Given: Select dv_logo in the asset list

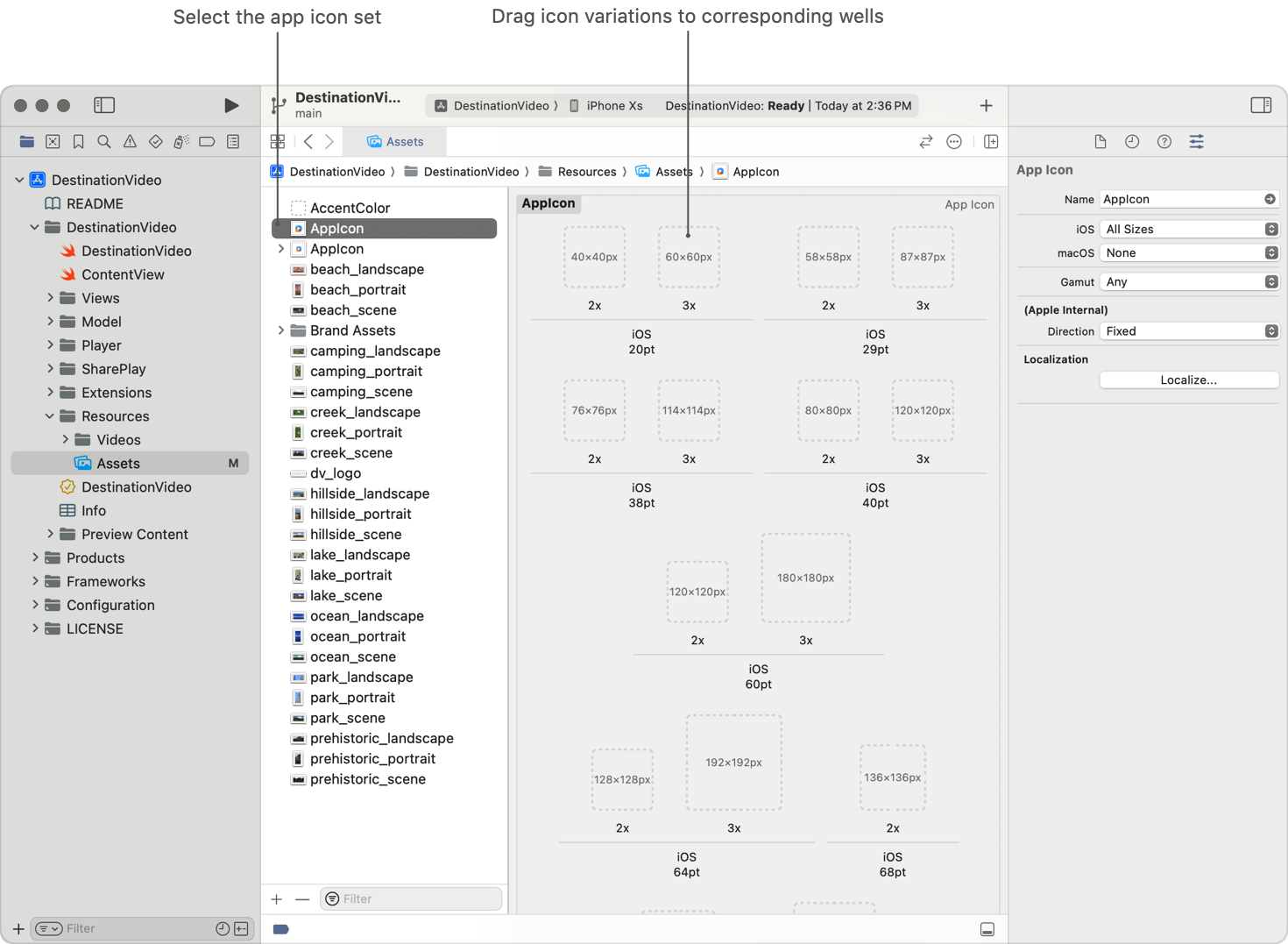Looking at the screenshot, I should [336, 473].
